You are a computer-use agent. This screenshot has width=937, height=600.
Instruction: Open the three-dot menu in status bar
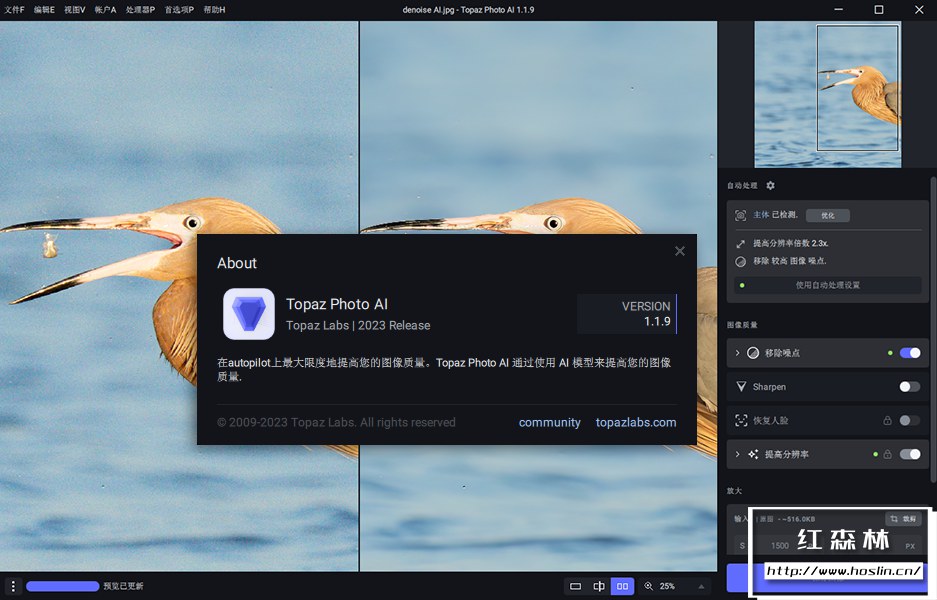click(13, 586)
